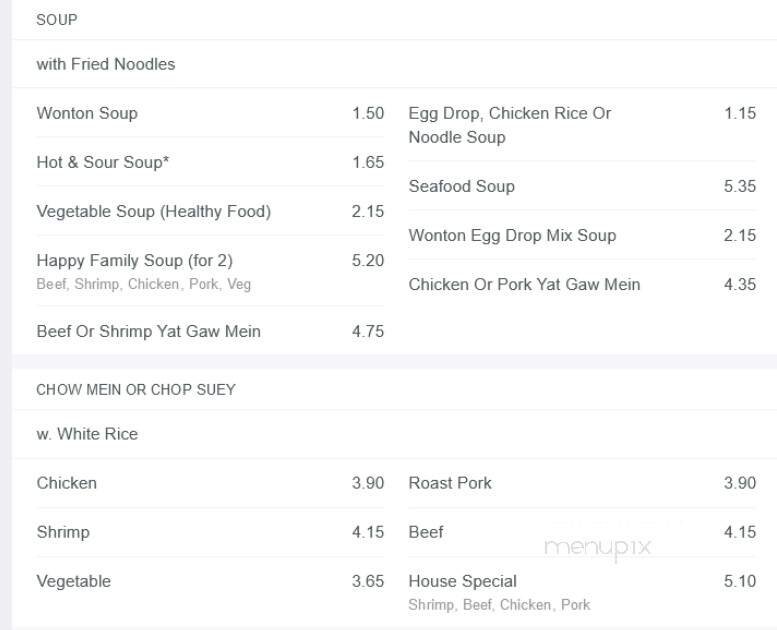Click the "with Fried Noodles" subtitle
The height and width of the screenshot is (630, 777).
(x=106, y=64)
